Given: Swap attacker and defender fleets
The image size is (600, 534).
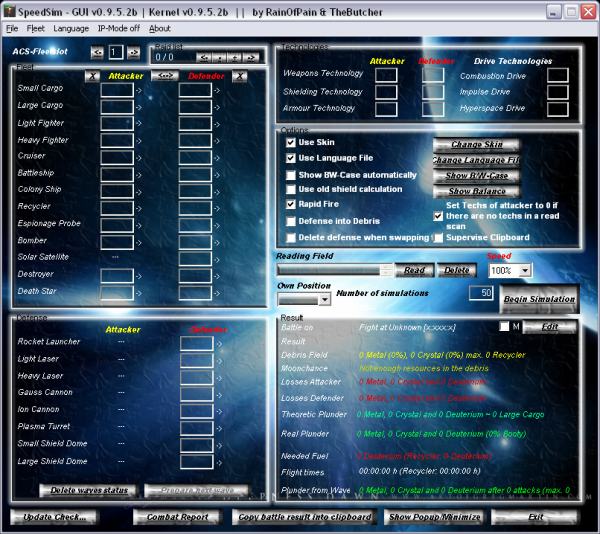Looking at the screenshot, I should coord(165,76).
